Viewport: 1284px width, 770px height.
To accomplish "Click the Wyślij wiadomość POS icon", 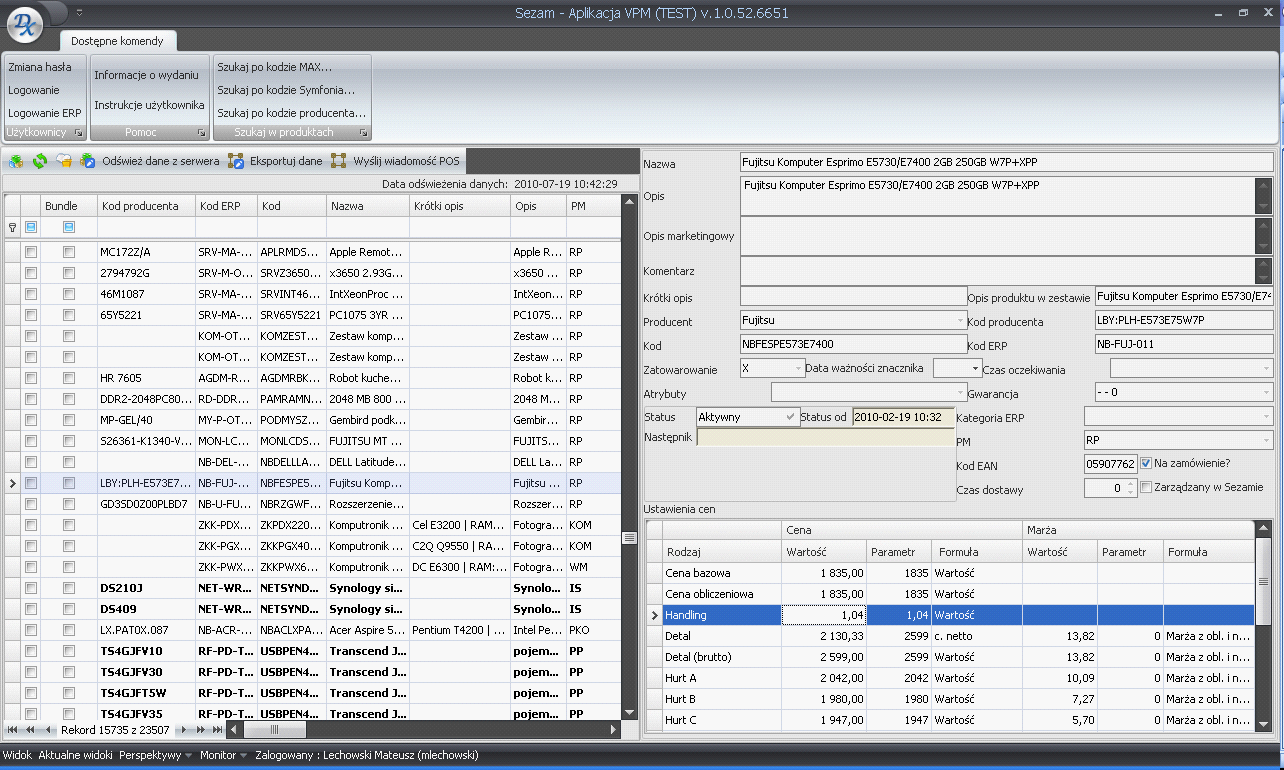I will (339, 161).
